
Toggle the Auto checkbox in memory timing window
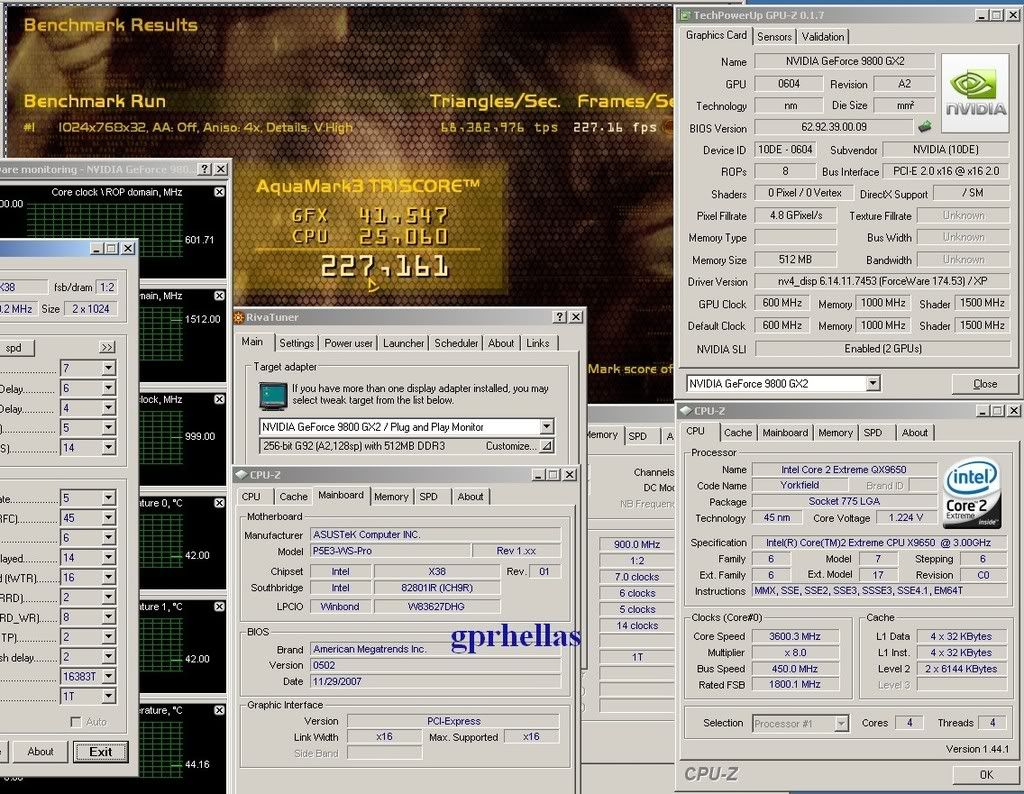(x=76, y=722)
